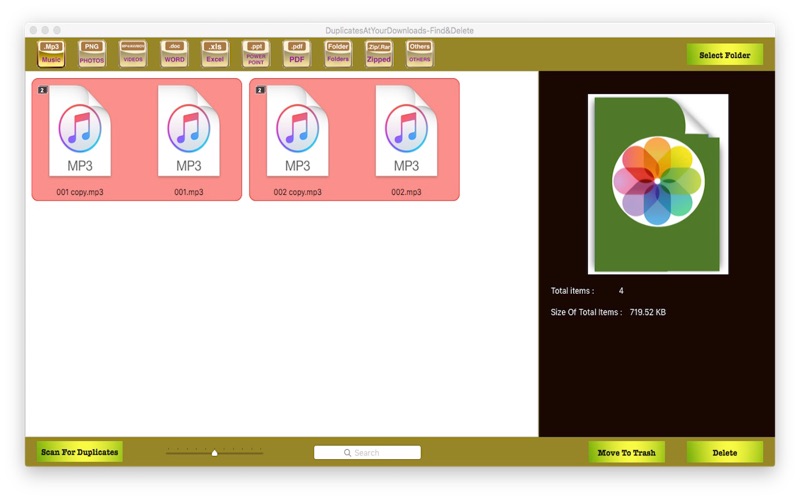The image size is (800, 500).
Task: Click the 002 copy.mp3 file name label
Action: click(297, 192)
